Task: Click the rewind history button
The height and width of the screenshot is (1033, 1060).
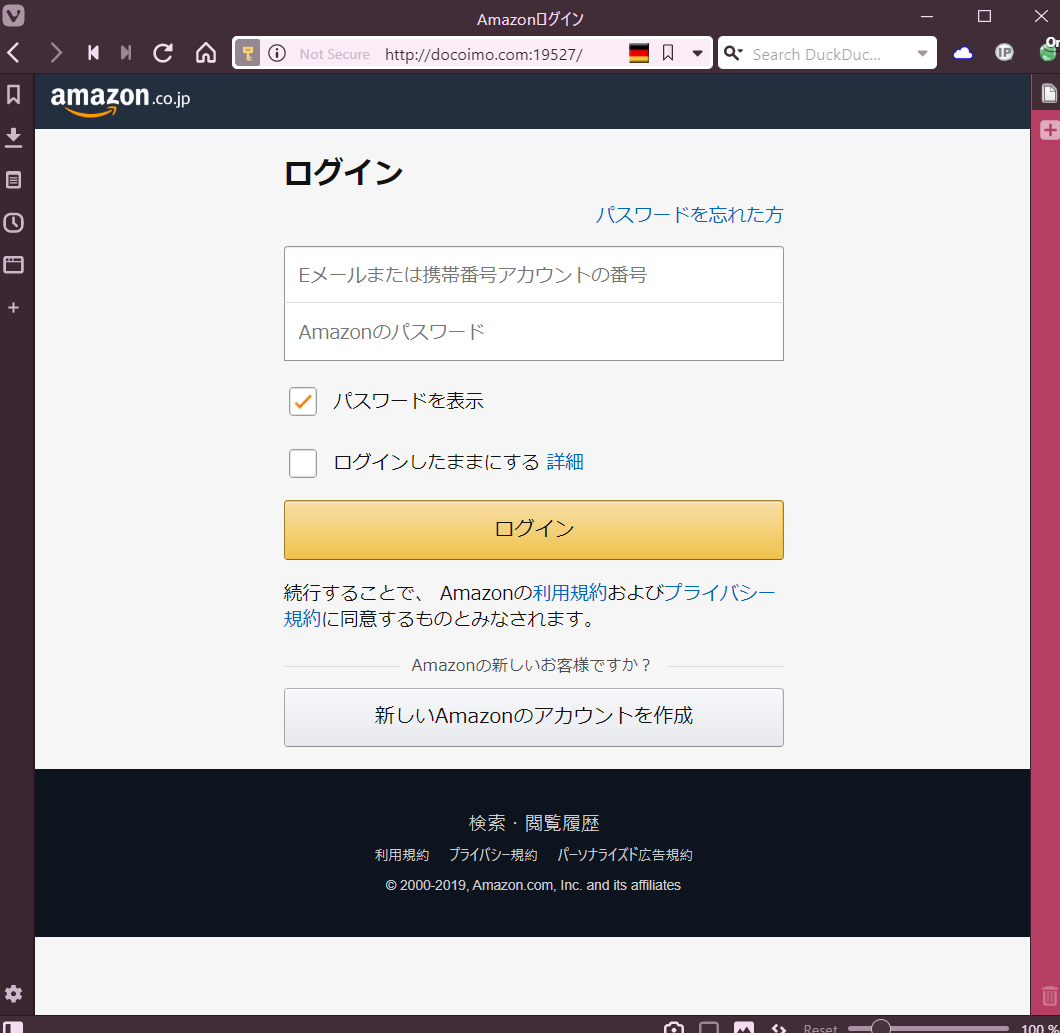Action: click(x=93, y=53)
